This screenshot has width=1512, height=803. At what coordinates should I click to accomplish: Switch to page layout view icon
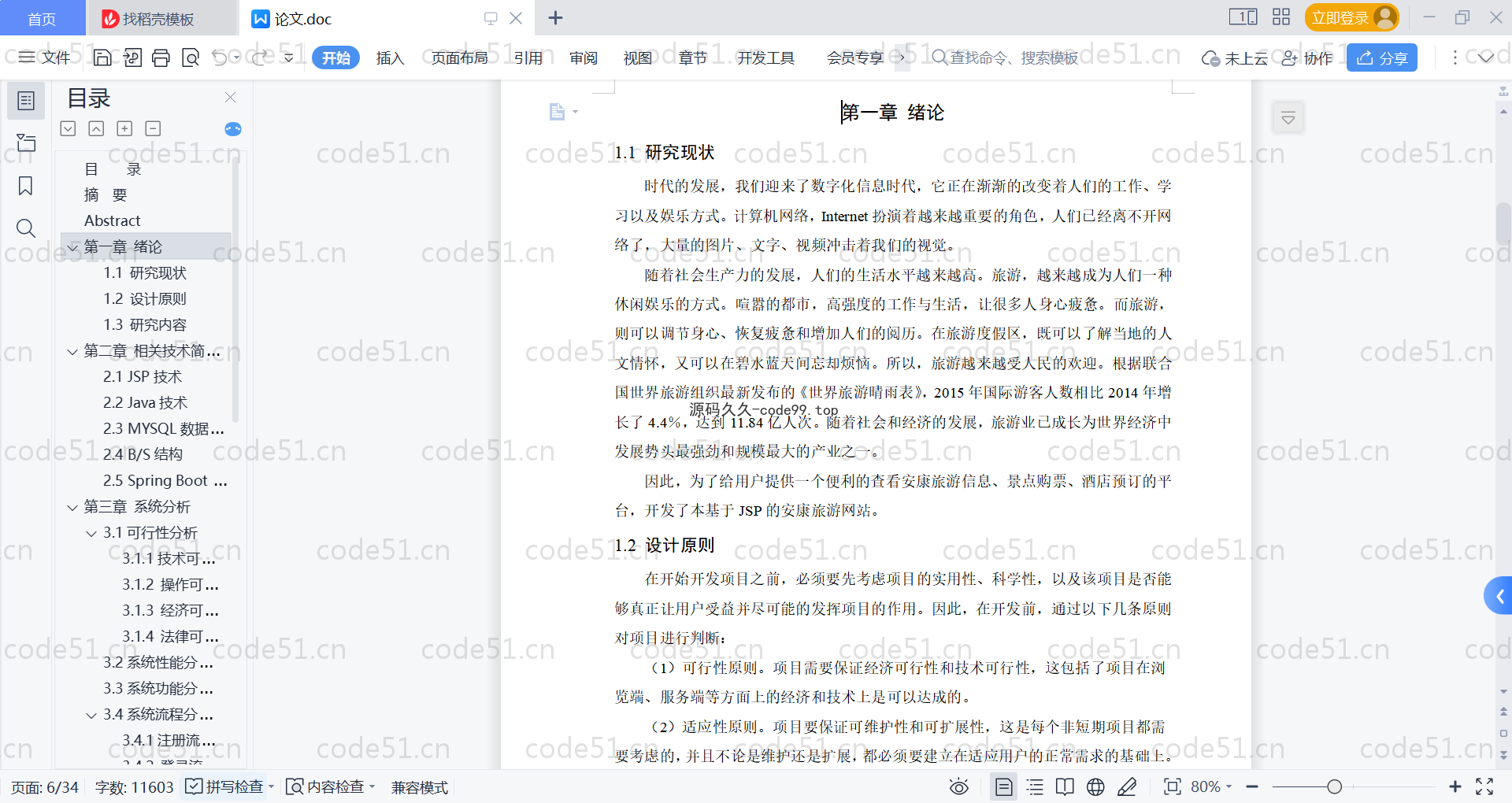pos(1004,786)
